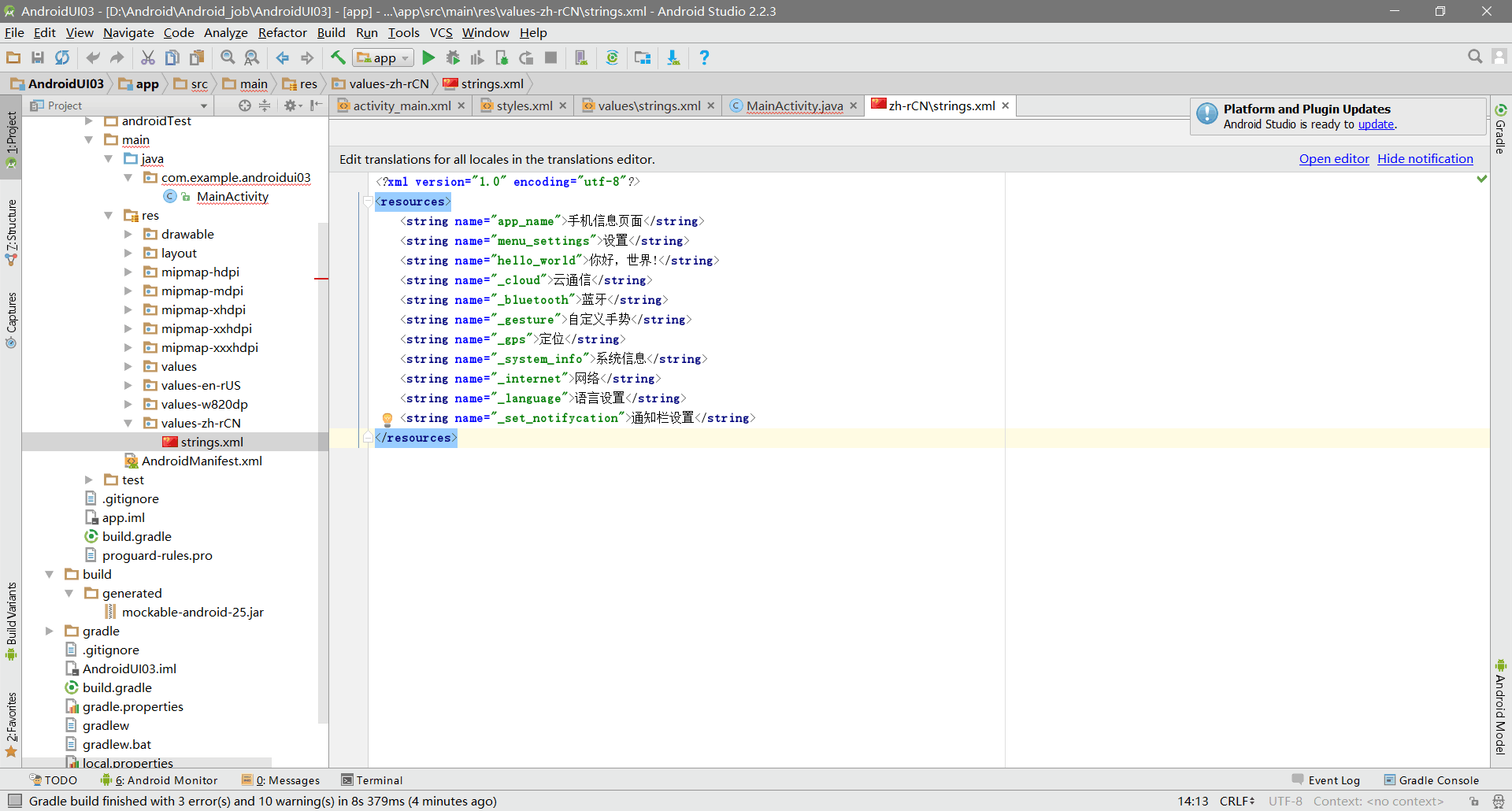Open the VCS menu
The width and height of the screenshot is (1512, 811).
pyautogui.click(x=441, y=32)
